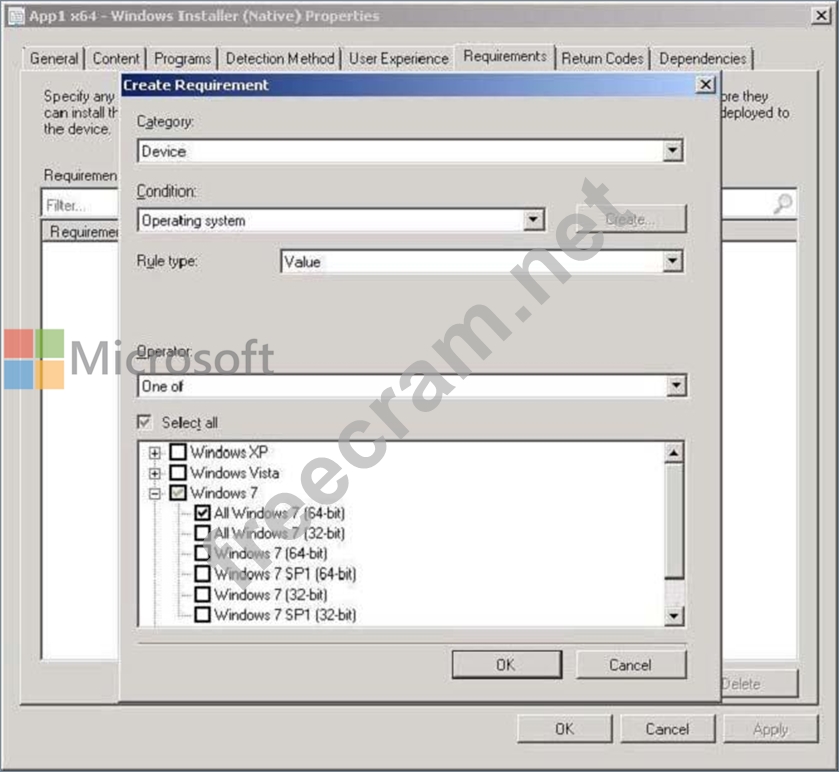The image size is (839, 772).
Task: Open the Return Codes tab
Action: tap(602, 58)
